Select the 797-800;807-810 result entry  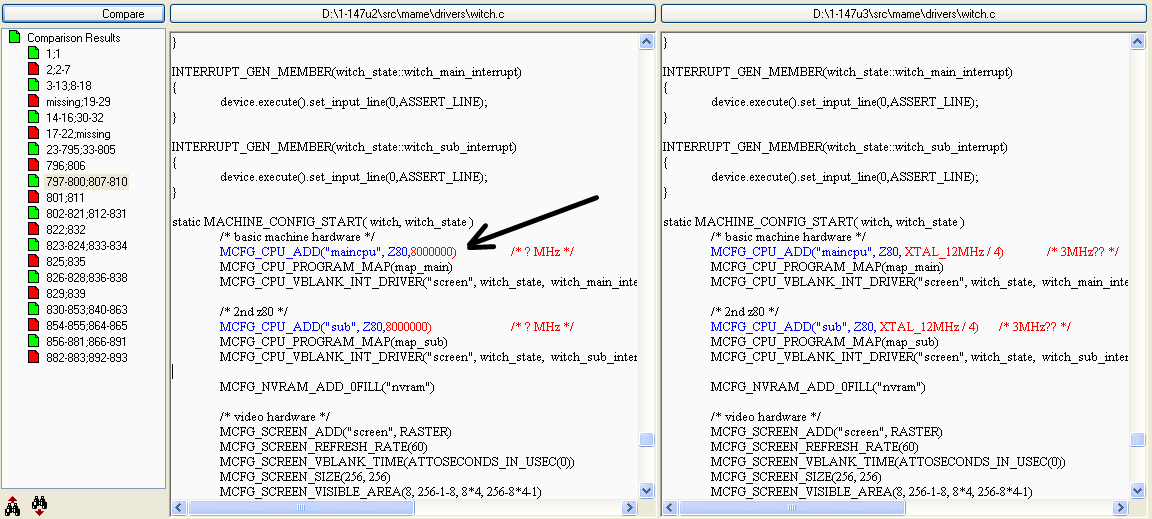click(x=86, y=182)
